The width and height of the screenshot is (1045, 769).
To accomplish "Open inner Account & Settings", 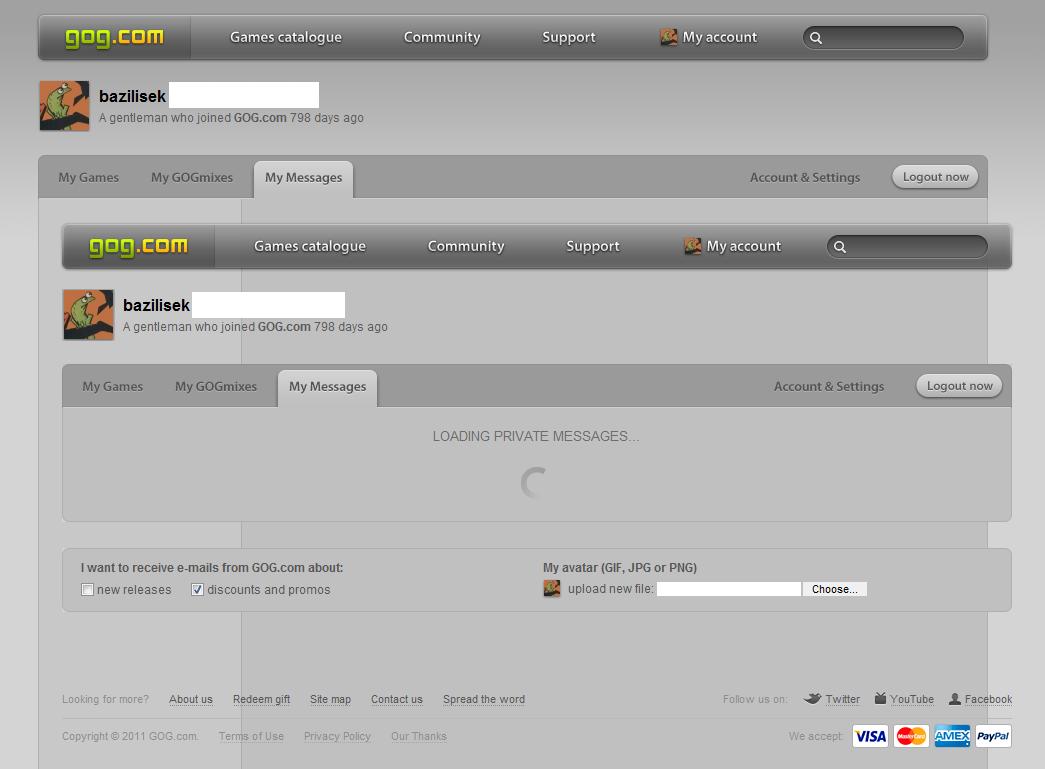I will [x=829, y=386].
